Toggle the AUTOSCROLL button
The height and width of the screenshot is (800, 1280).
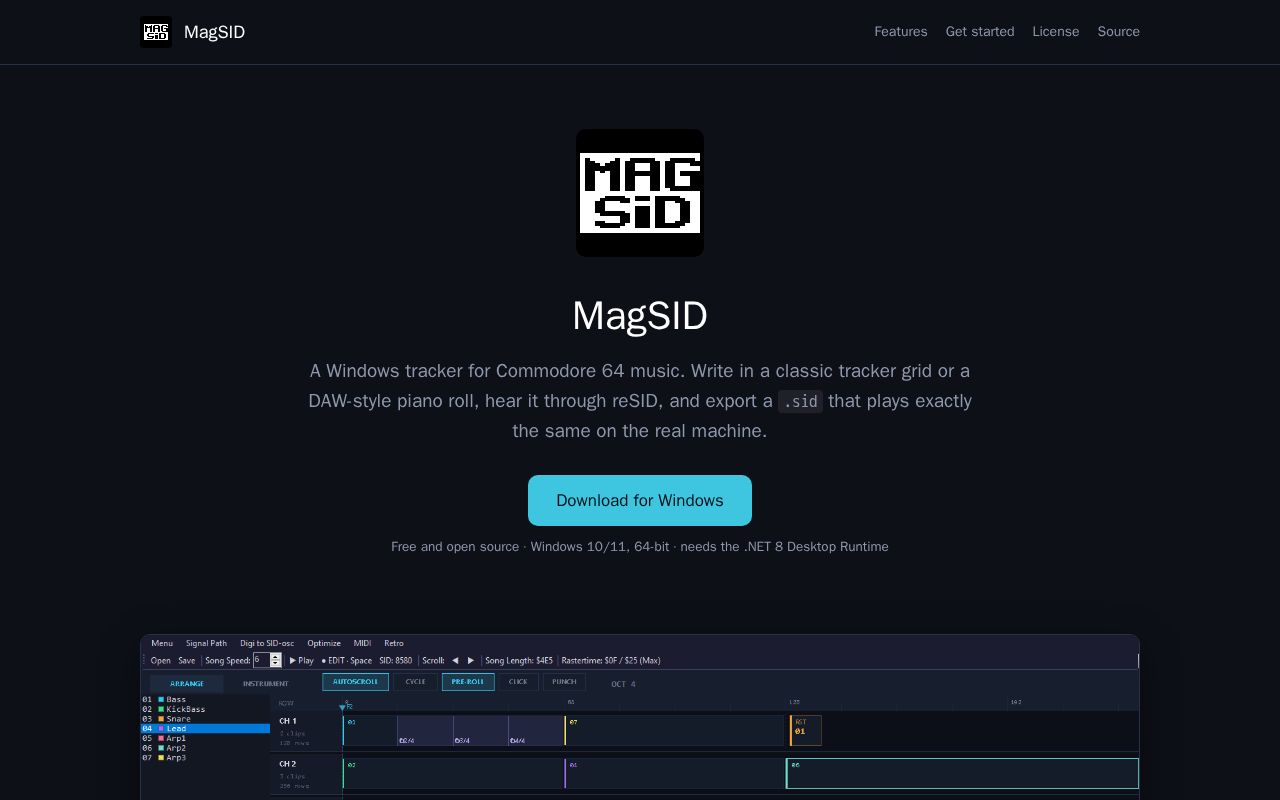(355, 682)
